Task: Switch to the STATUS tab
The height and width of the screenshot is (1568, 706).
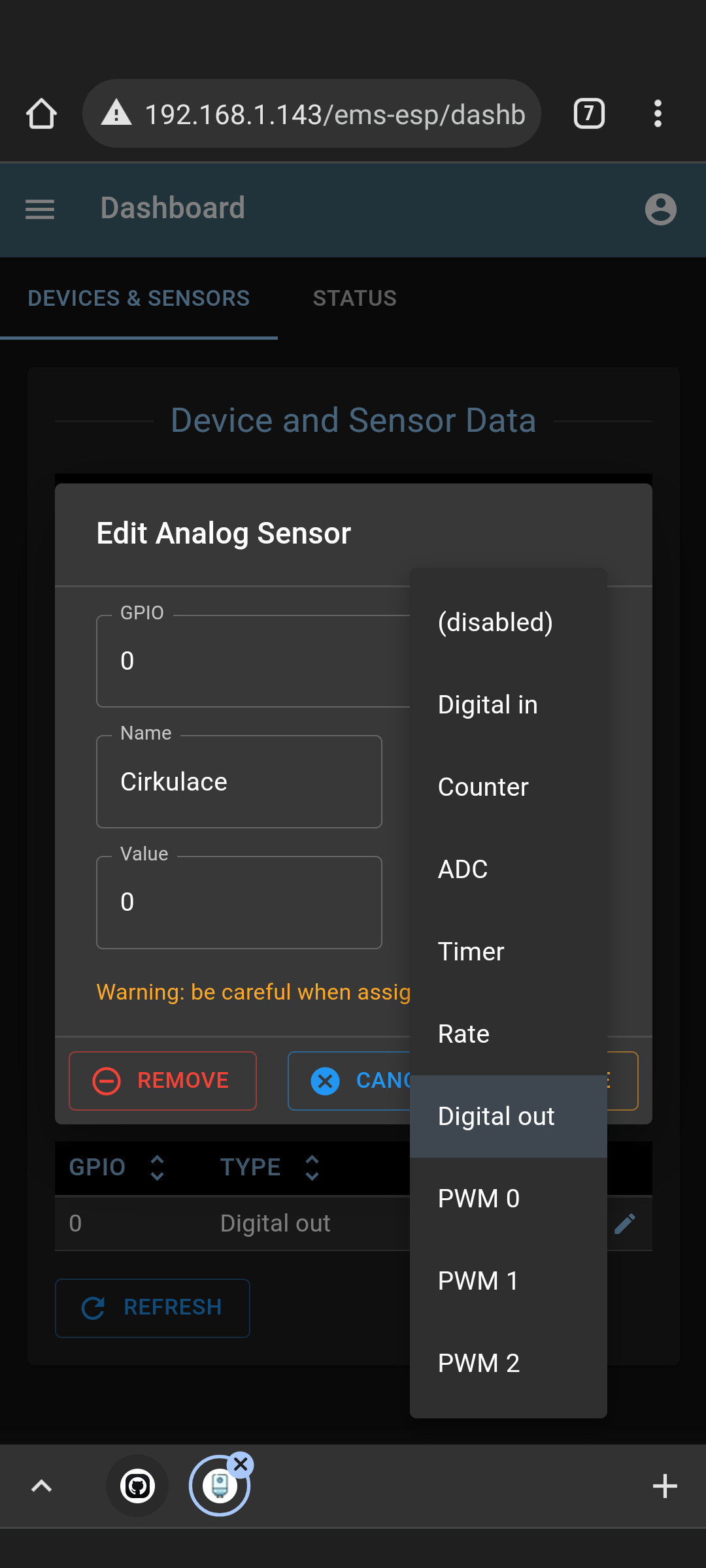Action: pos(354,298)
